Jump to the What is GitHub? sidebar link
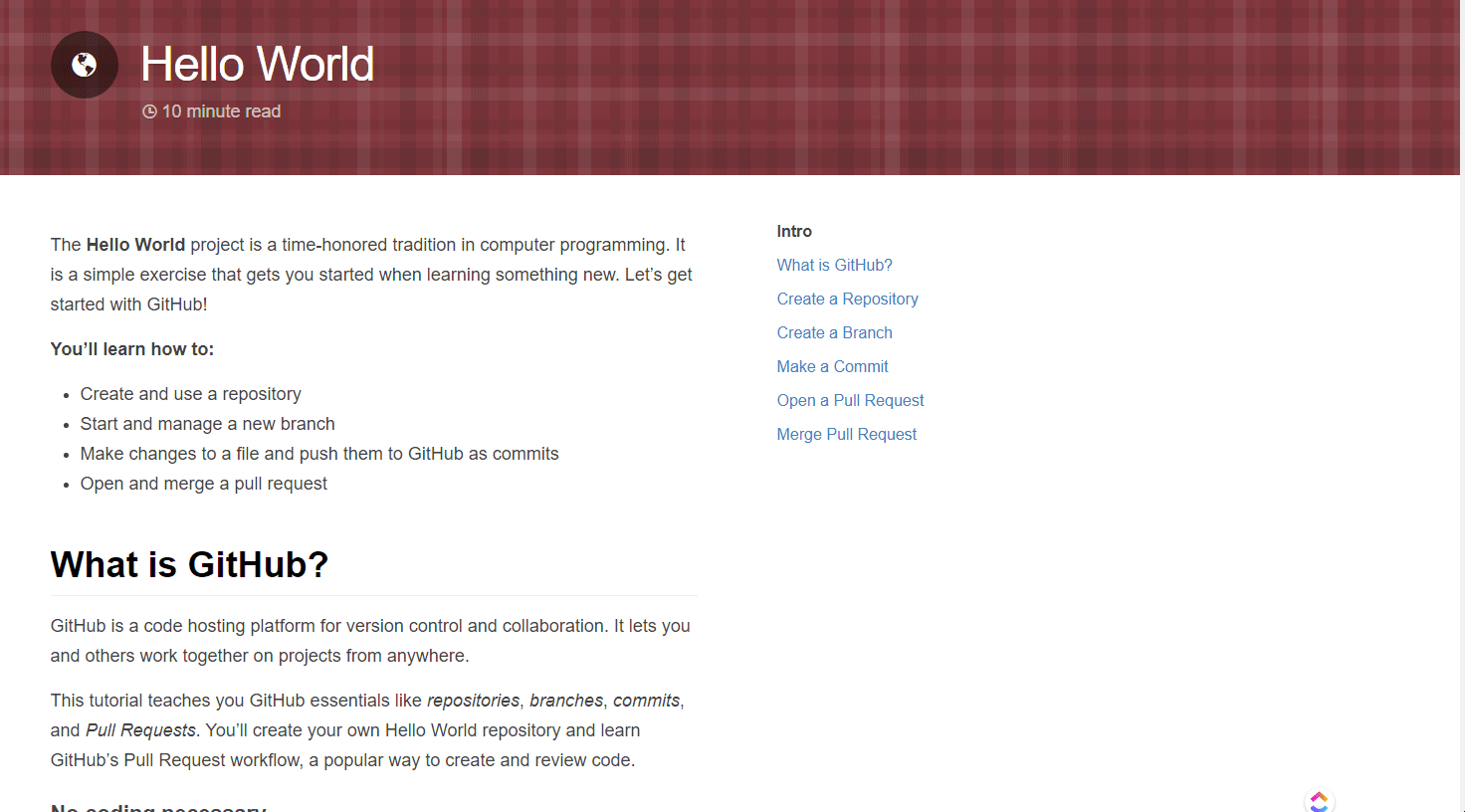1465x812 pixels. (x=834, y=265)
